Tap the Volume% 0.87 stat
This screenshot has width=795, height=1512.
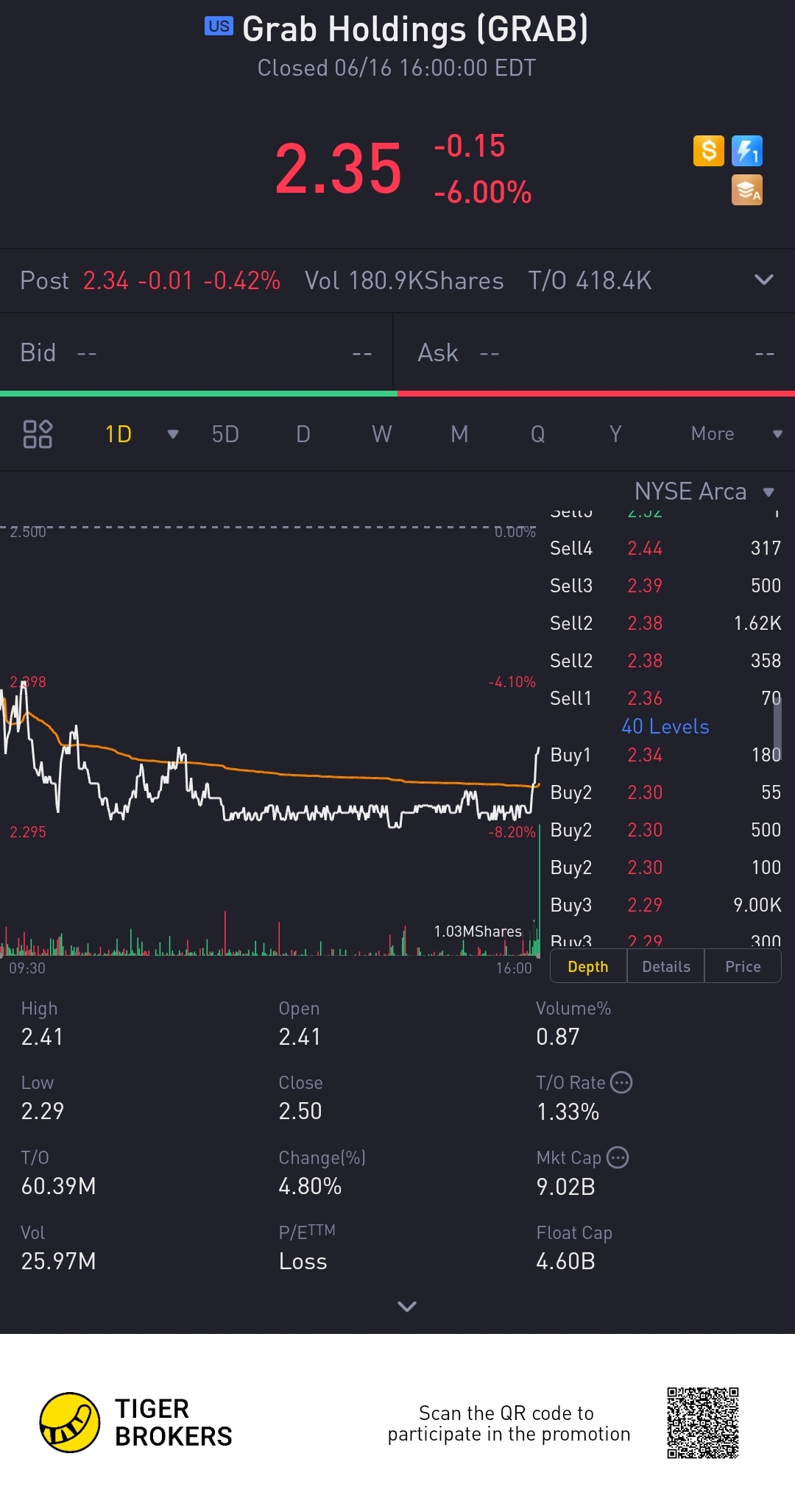(573, 1023)
